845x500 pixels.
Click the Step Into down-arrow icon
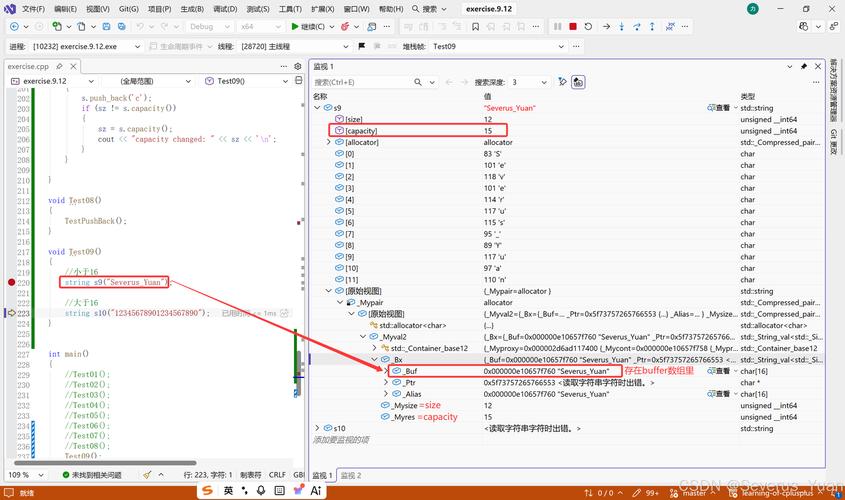coord(621,26)
